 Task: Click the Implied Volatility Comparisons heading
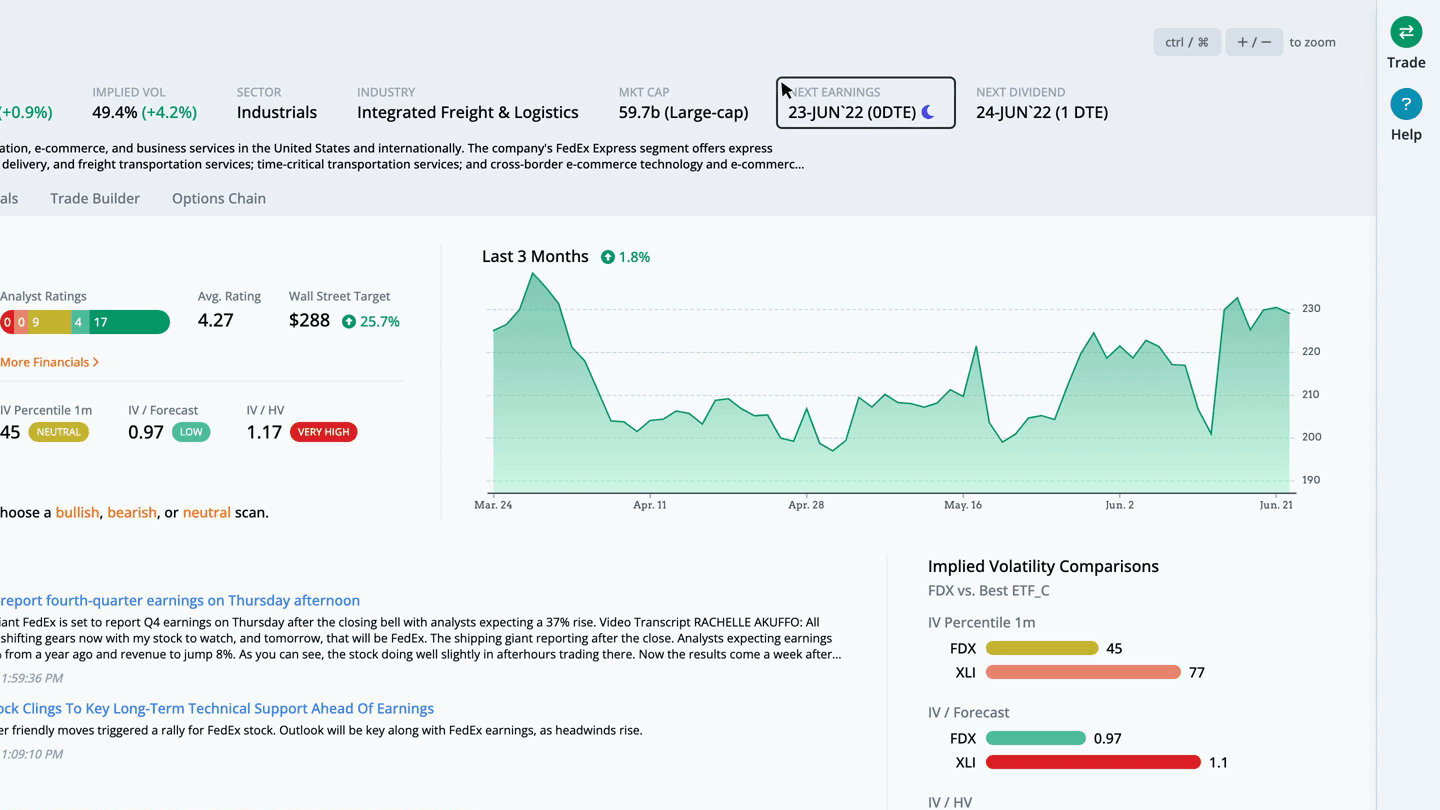coord(1043,566)
